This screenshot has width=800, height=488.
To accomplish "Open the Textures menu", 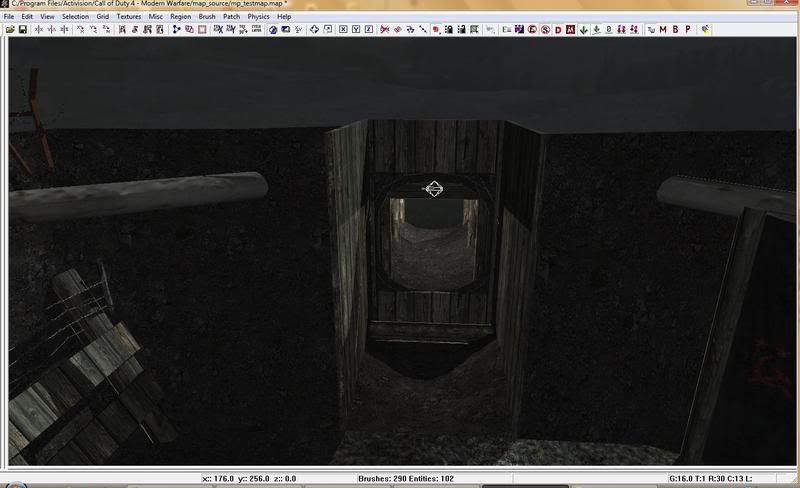I will click(128, 17).
